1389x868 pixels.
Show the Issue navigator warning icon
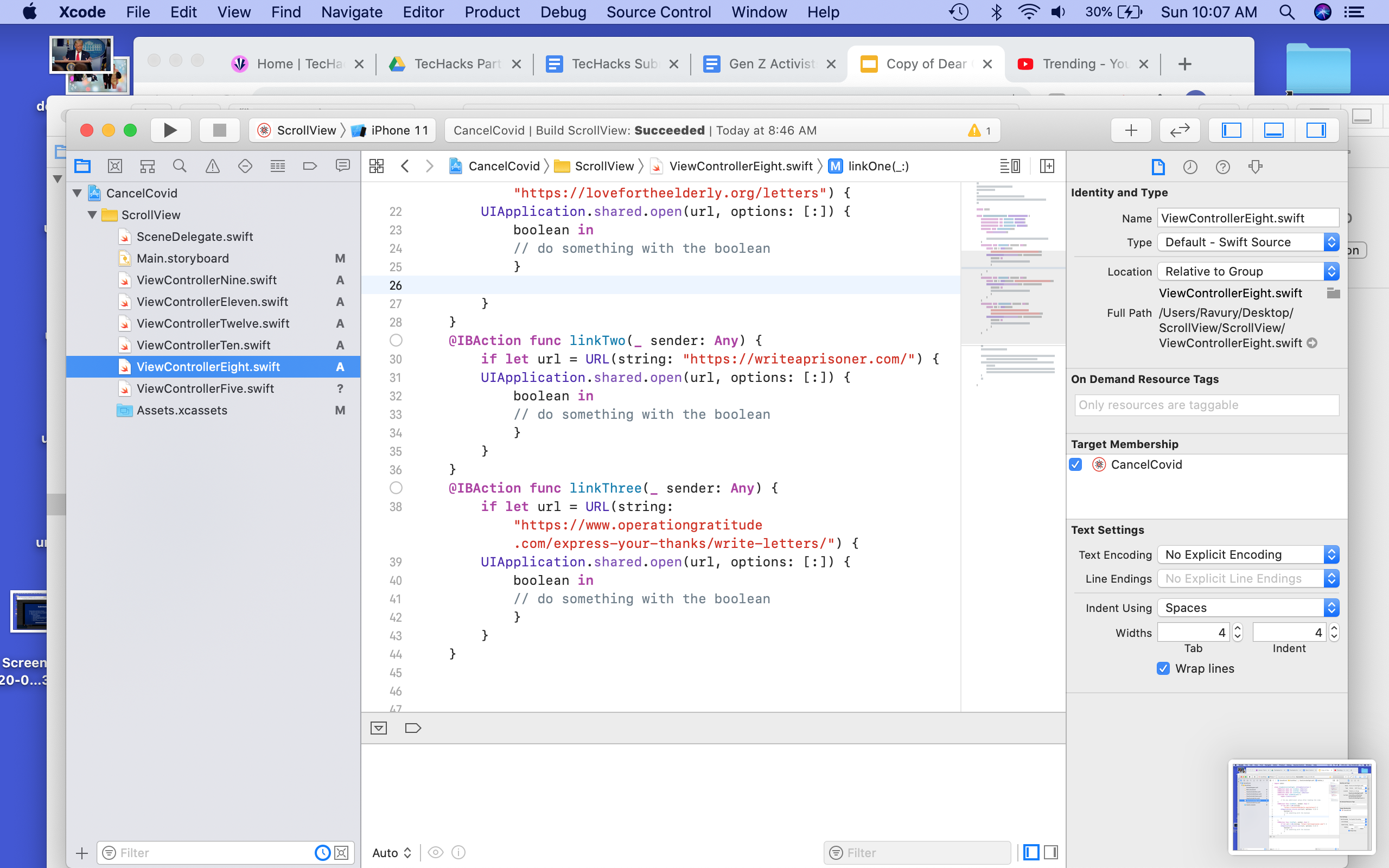pyautogui.click(x=212, y=167)
